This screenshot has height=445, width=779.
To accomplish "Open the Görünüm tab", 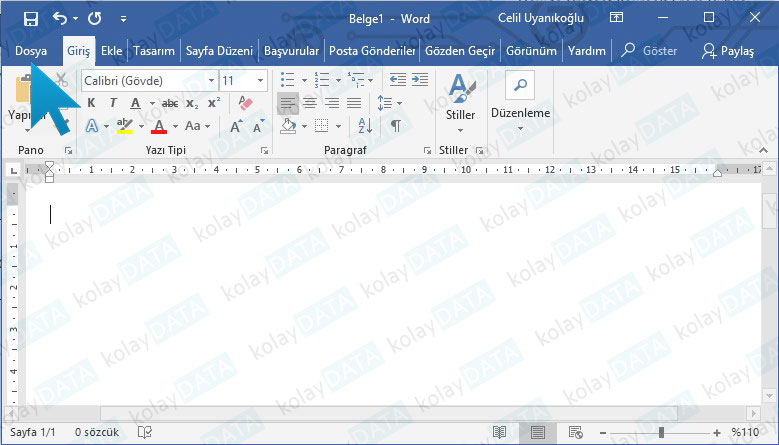I will (x=531, y=51).
